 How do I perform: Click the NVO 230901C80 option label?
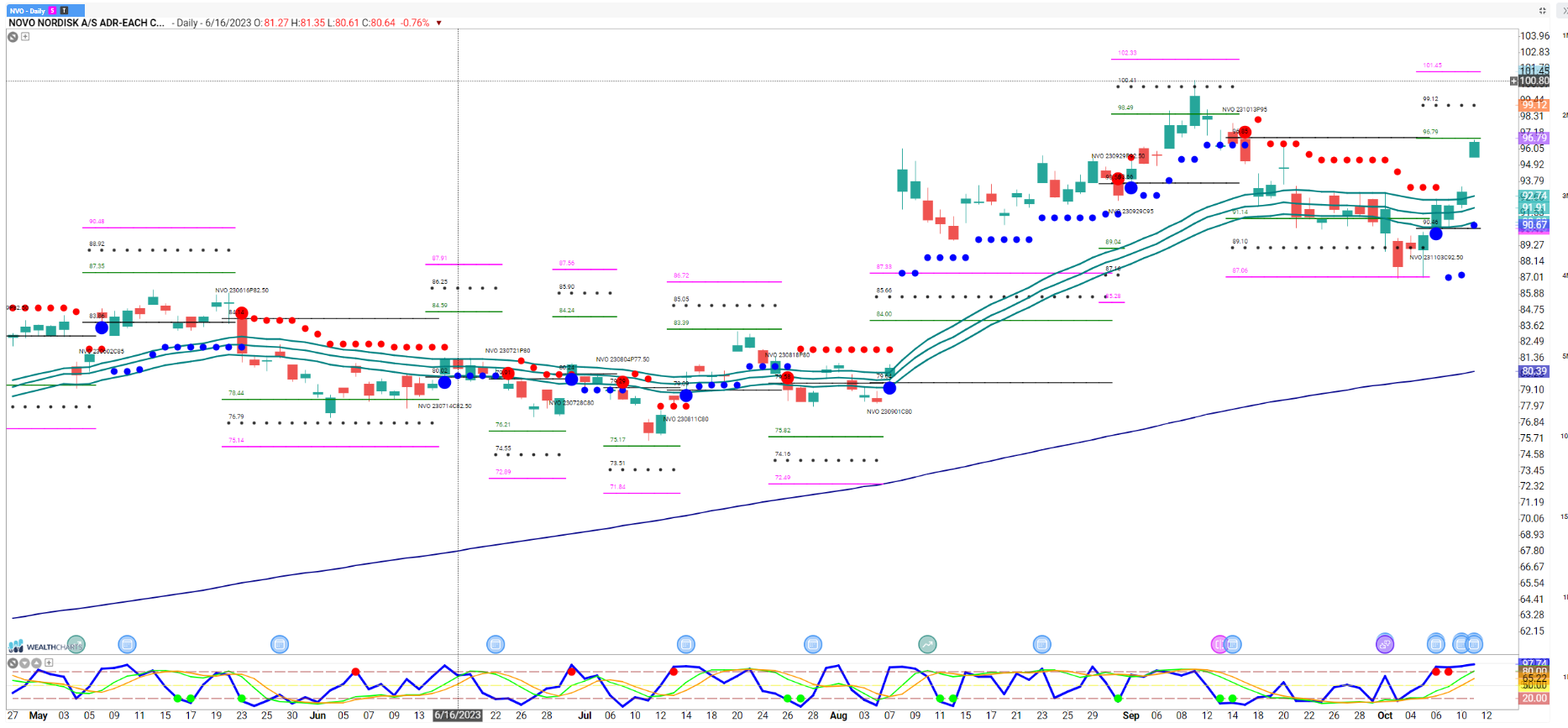tap(889, 411)
